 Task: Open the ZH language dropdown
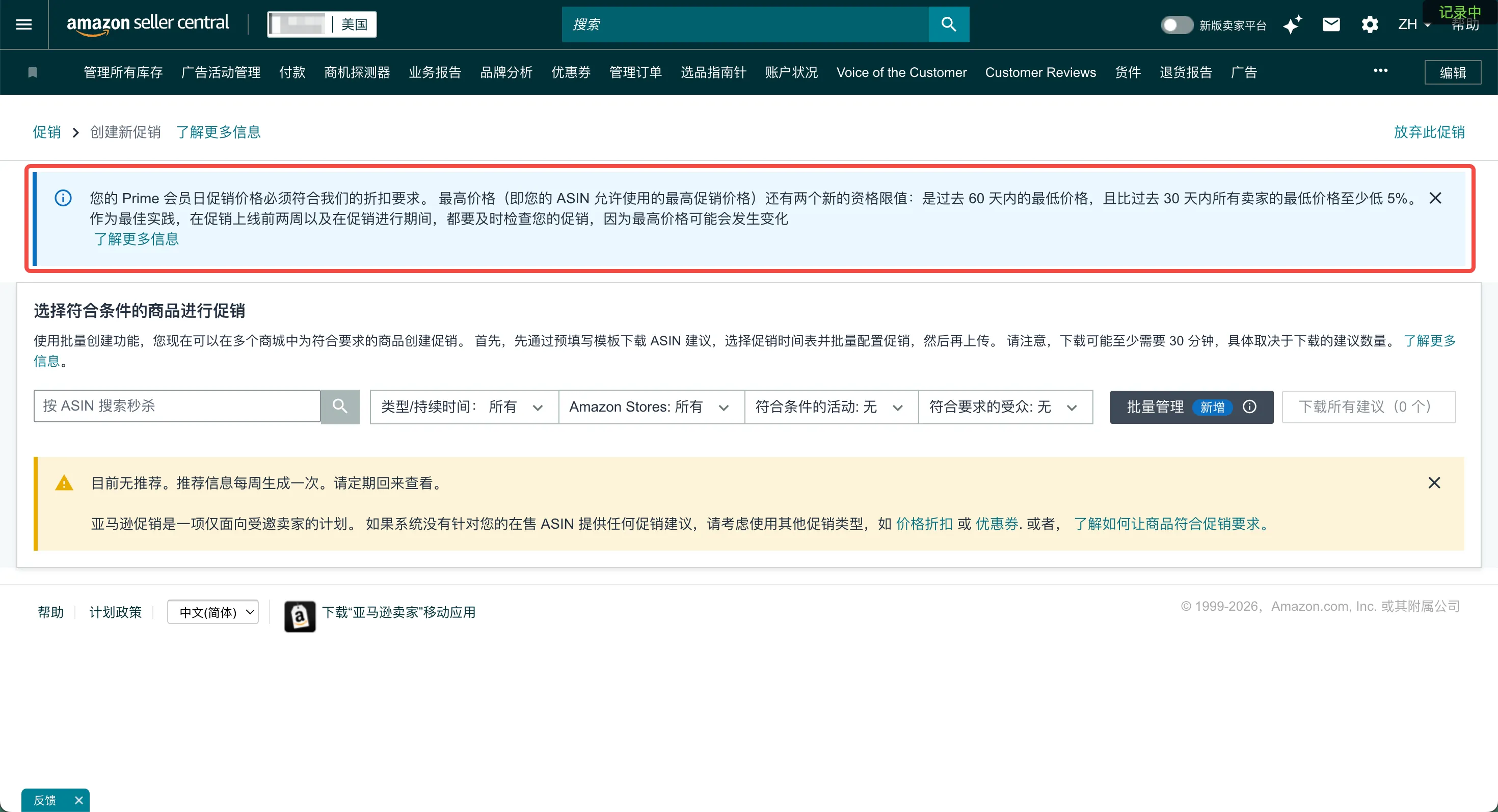click(x=1414, y=24)
